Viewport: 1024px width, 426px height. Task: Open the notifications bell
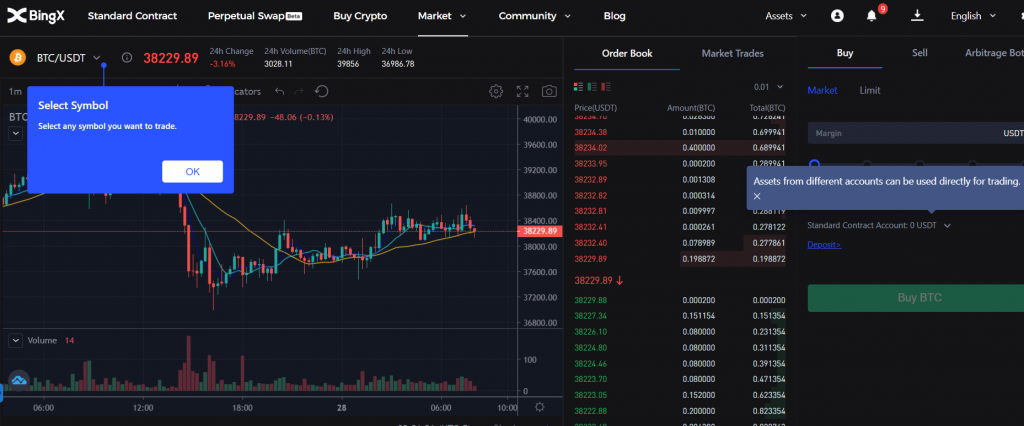(871, 16)
